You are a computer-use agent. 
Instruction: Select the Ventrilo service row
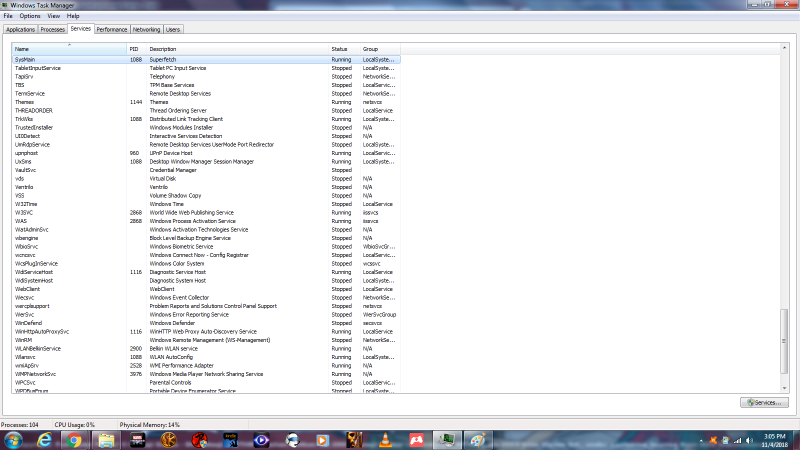tap(206, 187)
